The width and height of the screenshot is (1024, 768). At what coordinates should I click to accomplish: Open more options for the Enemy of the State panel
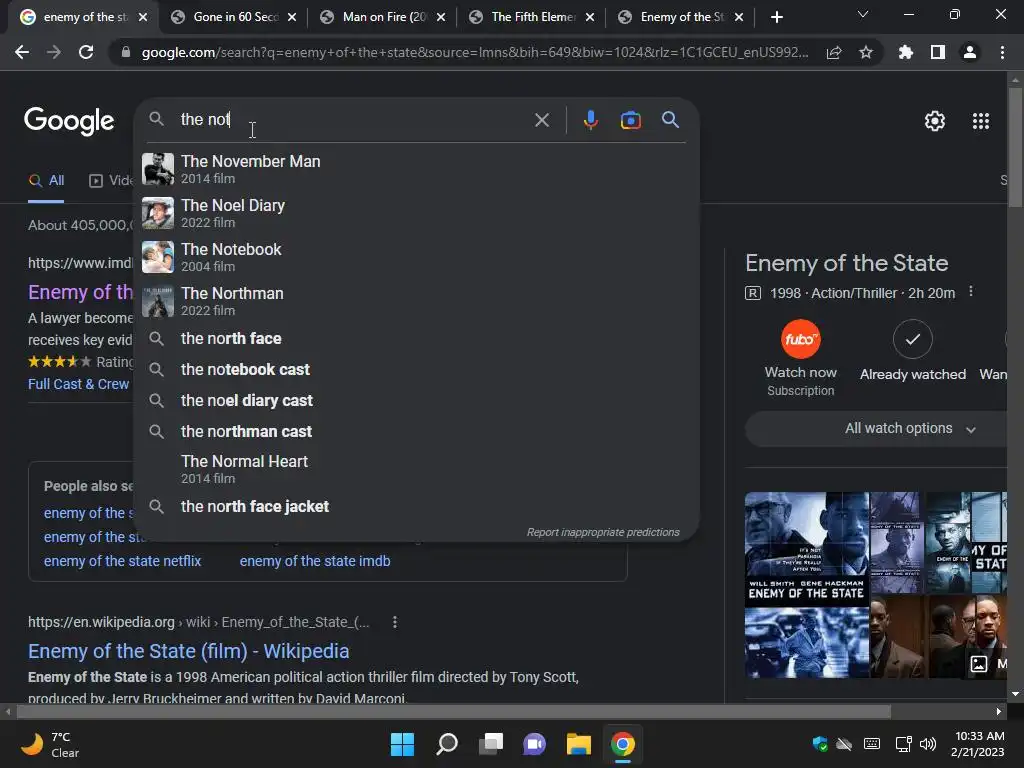point(971,292)
